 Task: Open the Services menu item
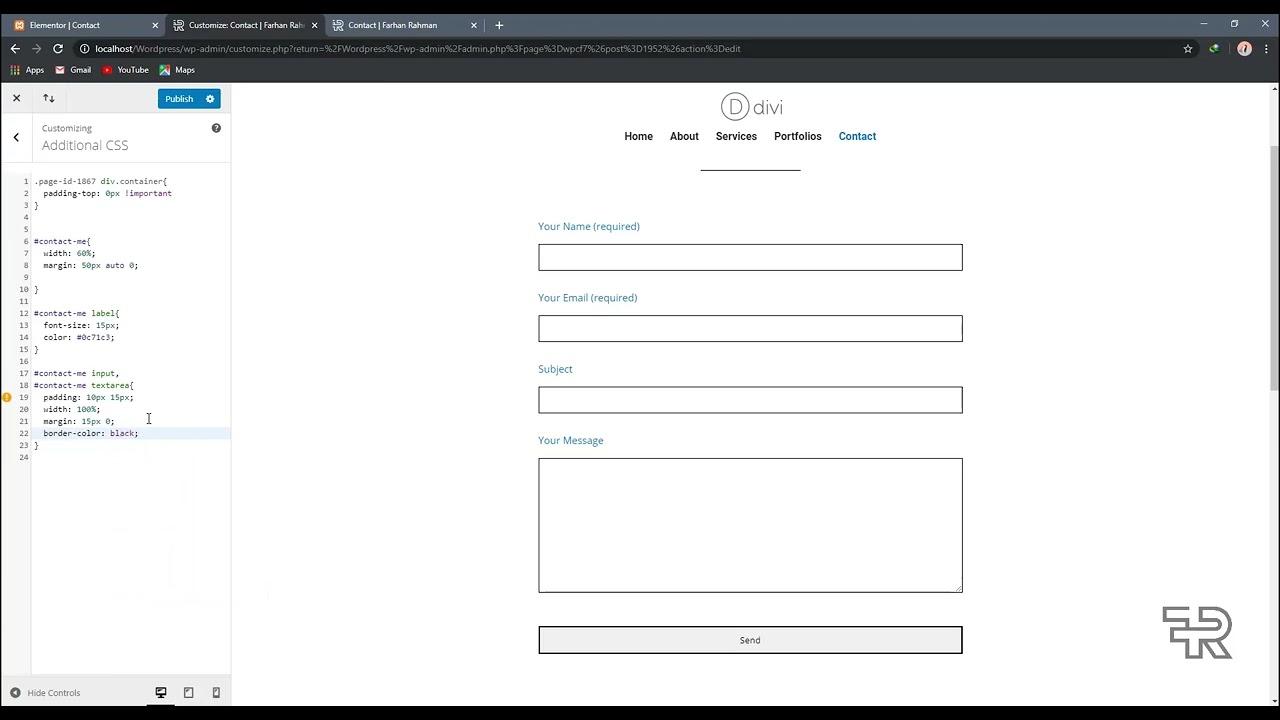pos(736,136)
